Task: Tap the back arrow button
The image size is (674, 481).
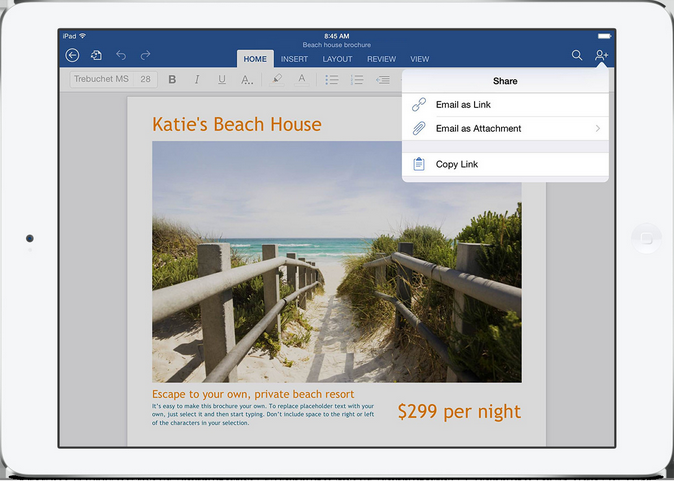Action: tap(72, 56)
